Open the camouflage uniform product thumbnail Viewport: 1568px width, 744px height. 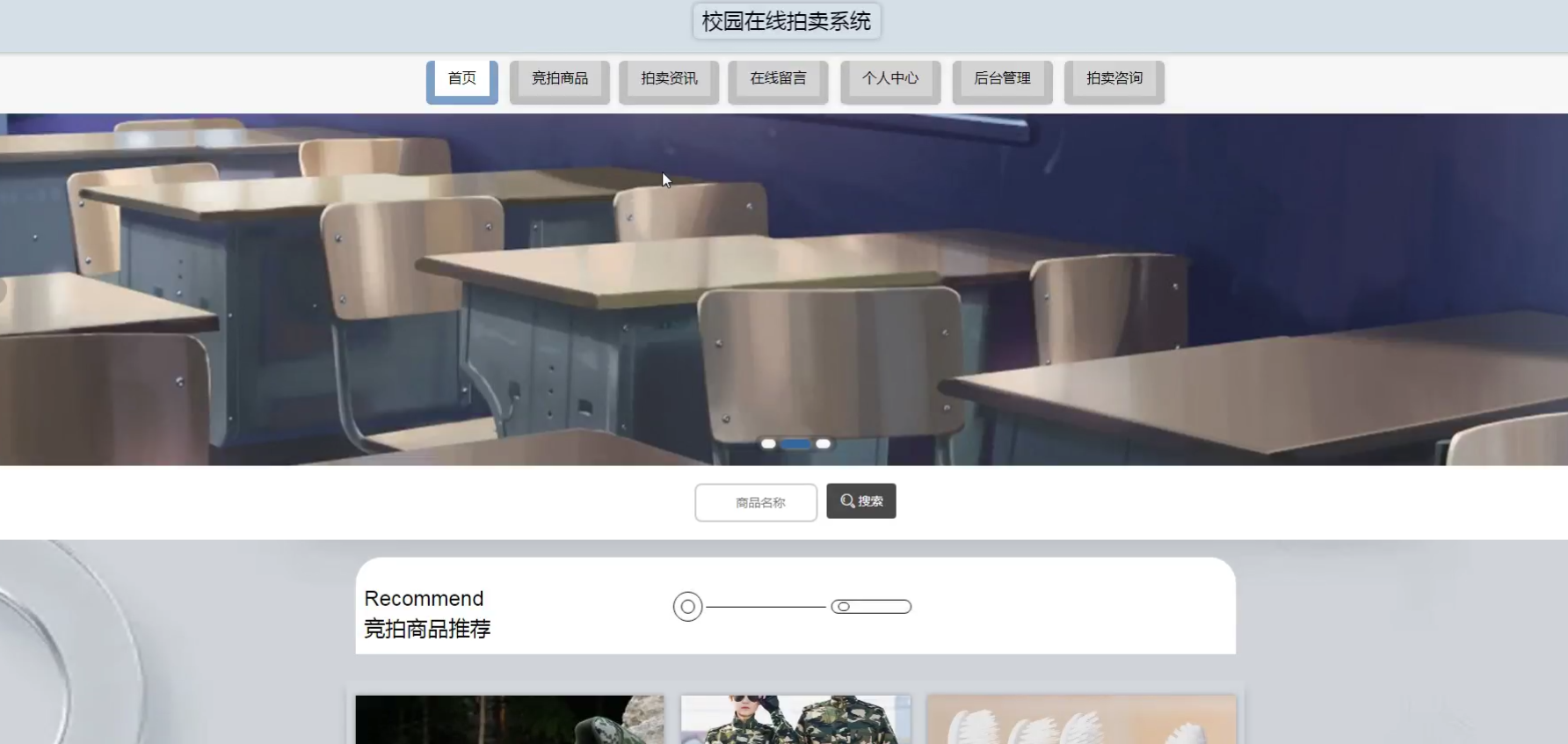click(795, 719)
